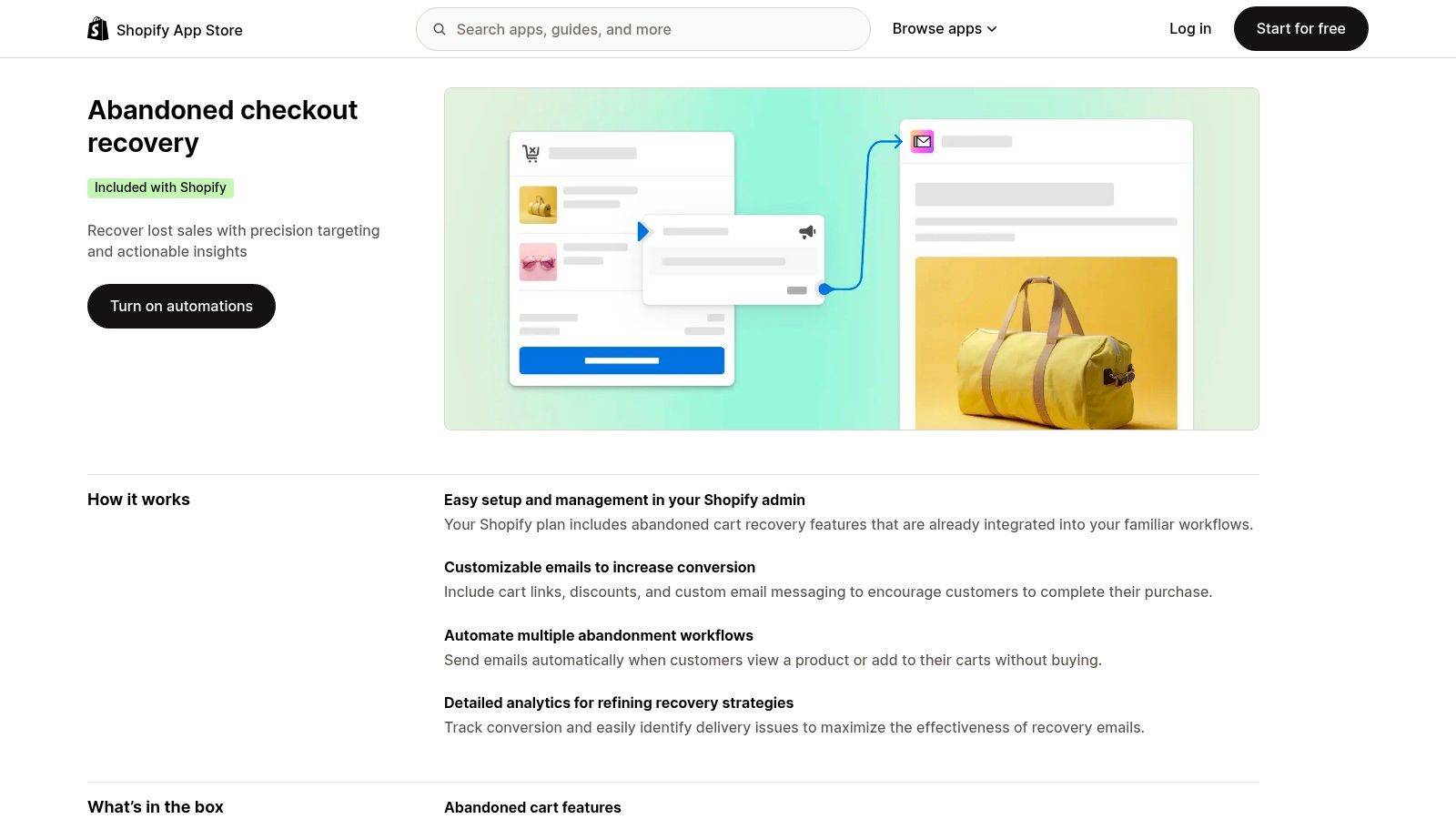Image resolution: width=1456 pixels, height=819 pixels.
Task: Click 'Easy setup and management in your Shopify admin'
Action: [x=624, y=500]
